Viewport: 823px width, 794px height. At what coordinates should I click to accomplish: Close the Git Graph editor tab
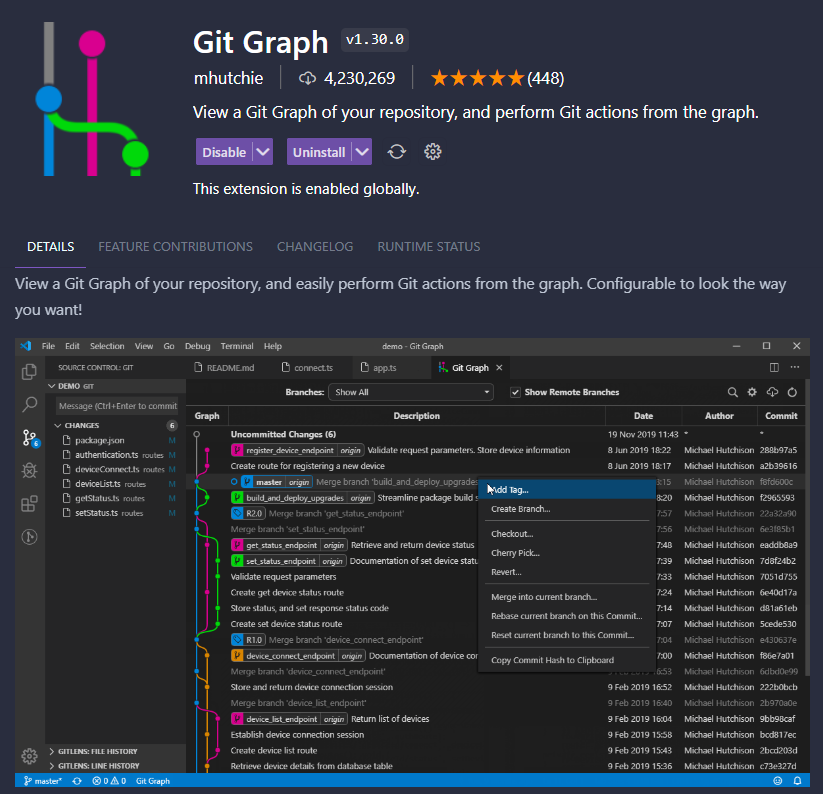[499, 368]
